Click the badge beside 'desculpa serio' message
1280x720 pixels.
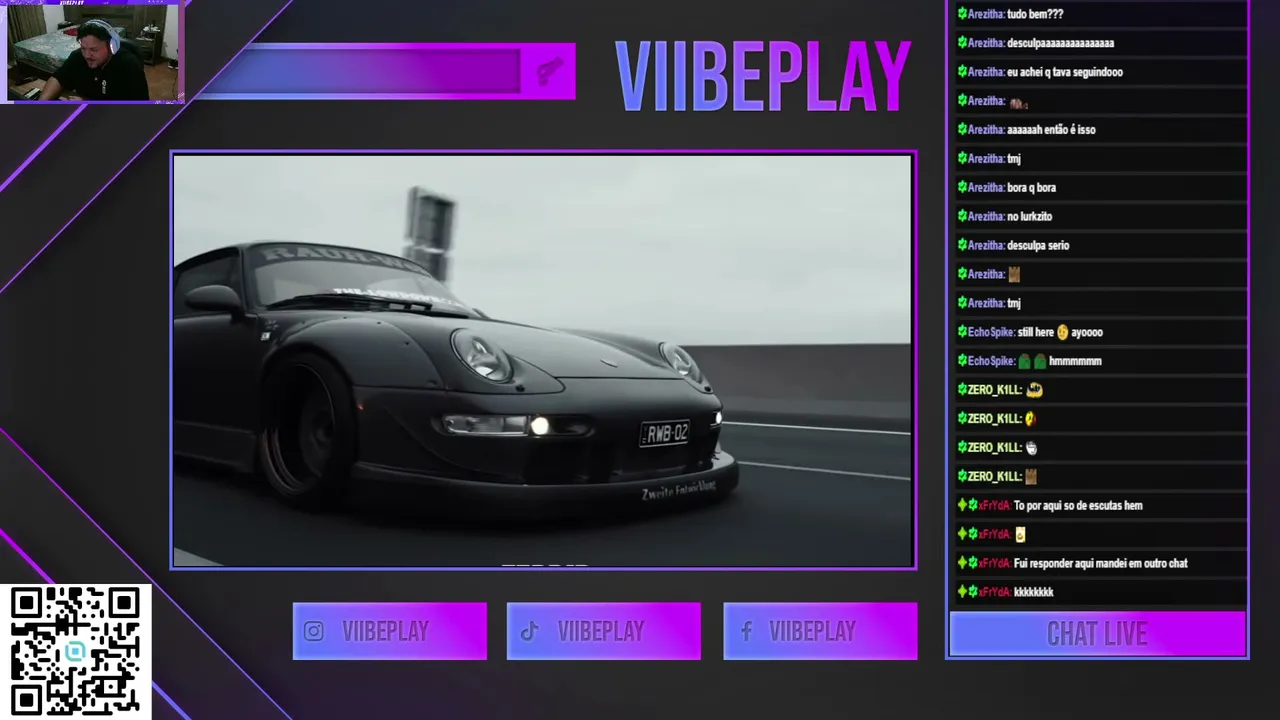coord(962,245)
